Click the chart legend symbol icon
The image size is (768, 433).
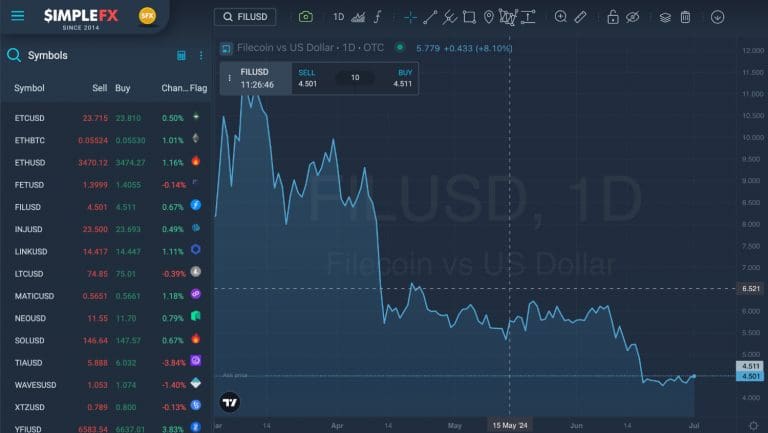click(226, 48)
